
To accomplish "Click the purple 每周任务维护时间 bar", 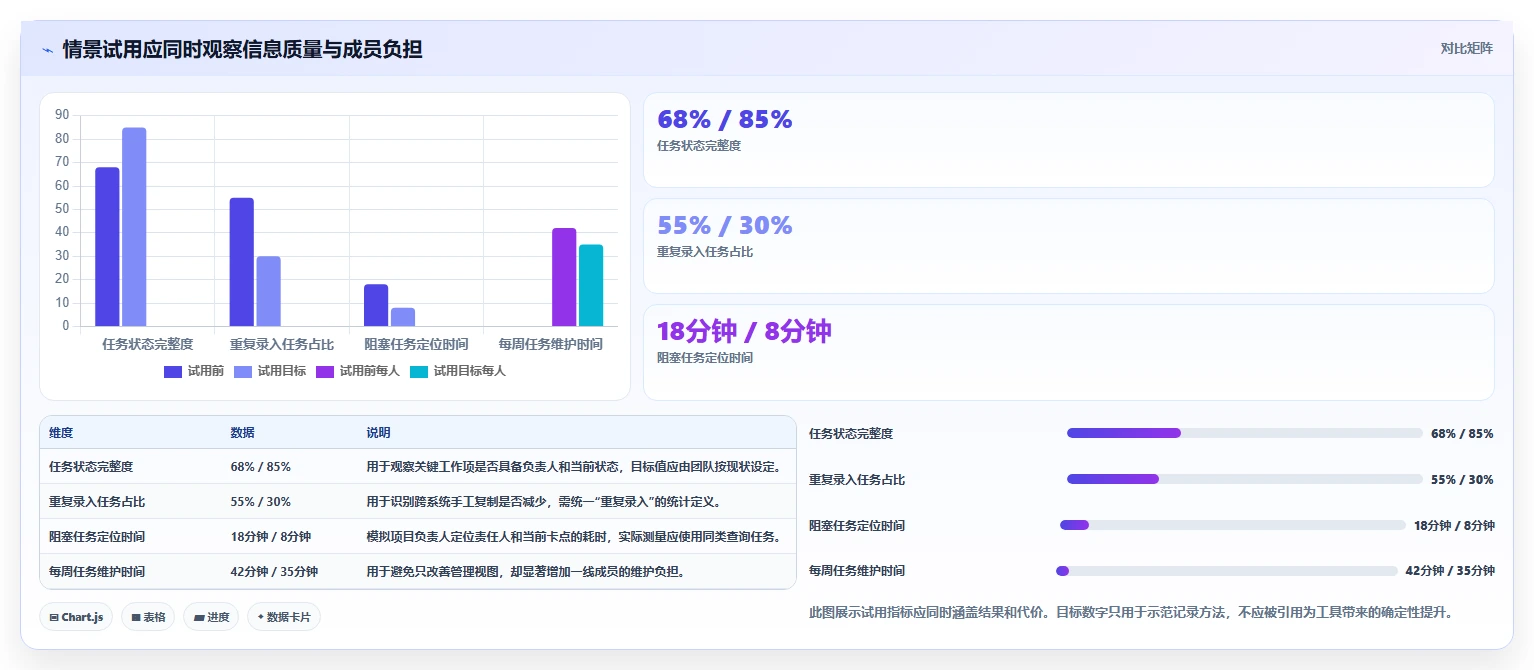I will [x=564, y=277].
